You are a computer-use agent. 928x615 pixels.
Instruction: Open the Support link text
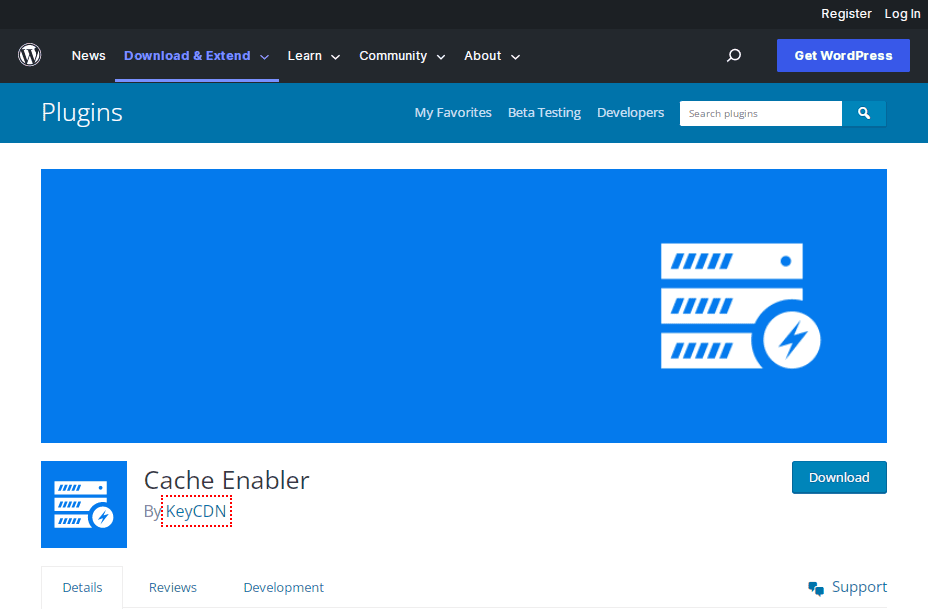tap(859, 587)
